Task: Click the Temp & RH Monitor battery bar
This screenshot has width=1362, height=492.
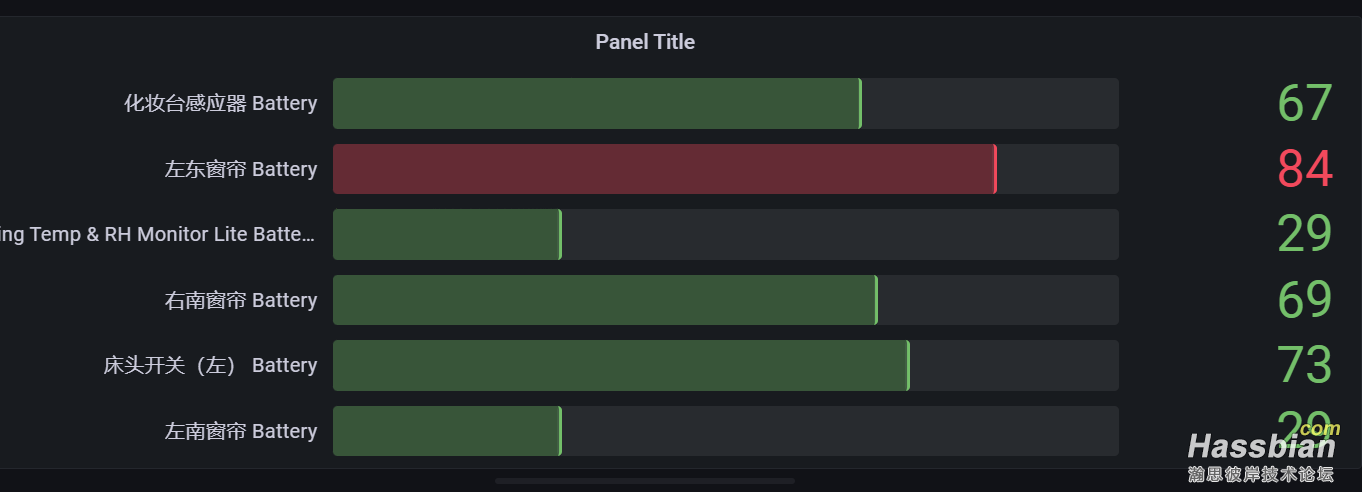Action: (447, 234)
